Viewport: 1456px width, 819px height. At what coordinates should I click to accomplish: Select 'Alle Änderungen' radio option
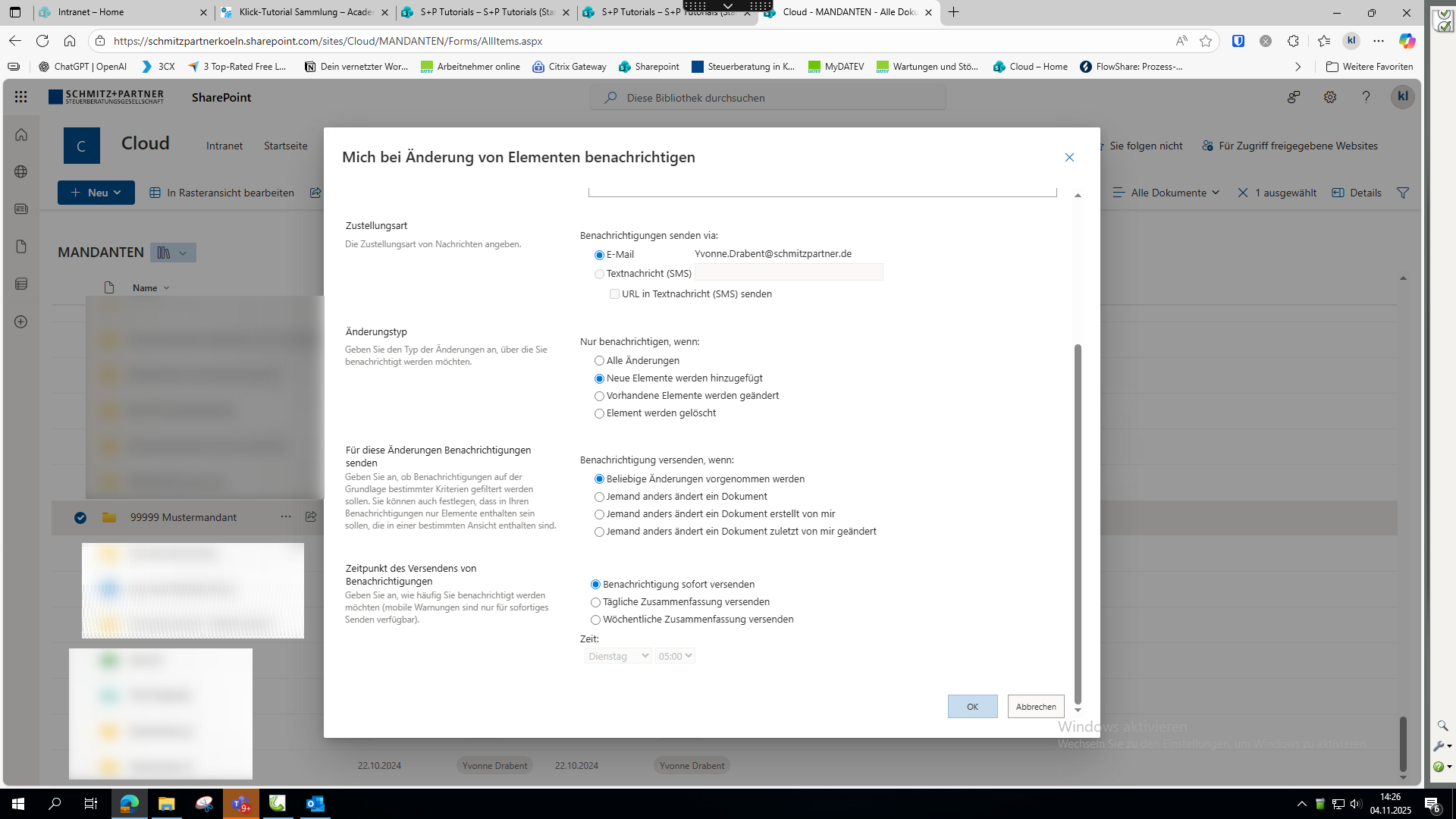click(x=599, y=361)
